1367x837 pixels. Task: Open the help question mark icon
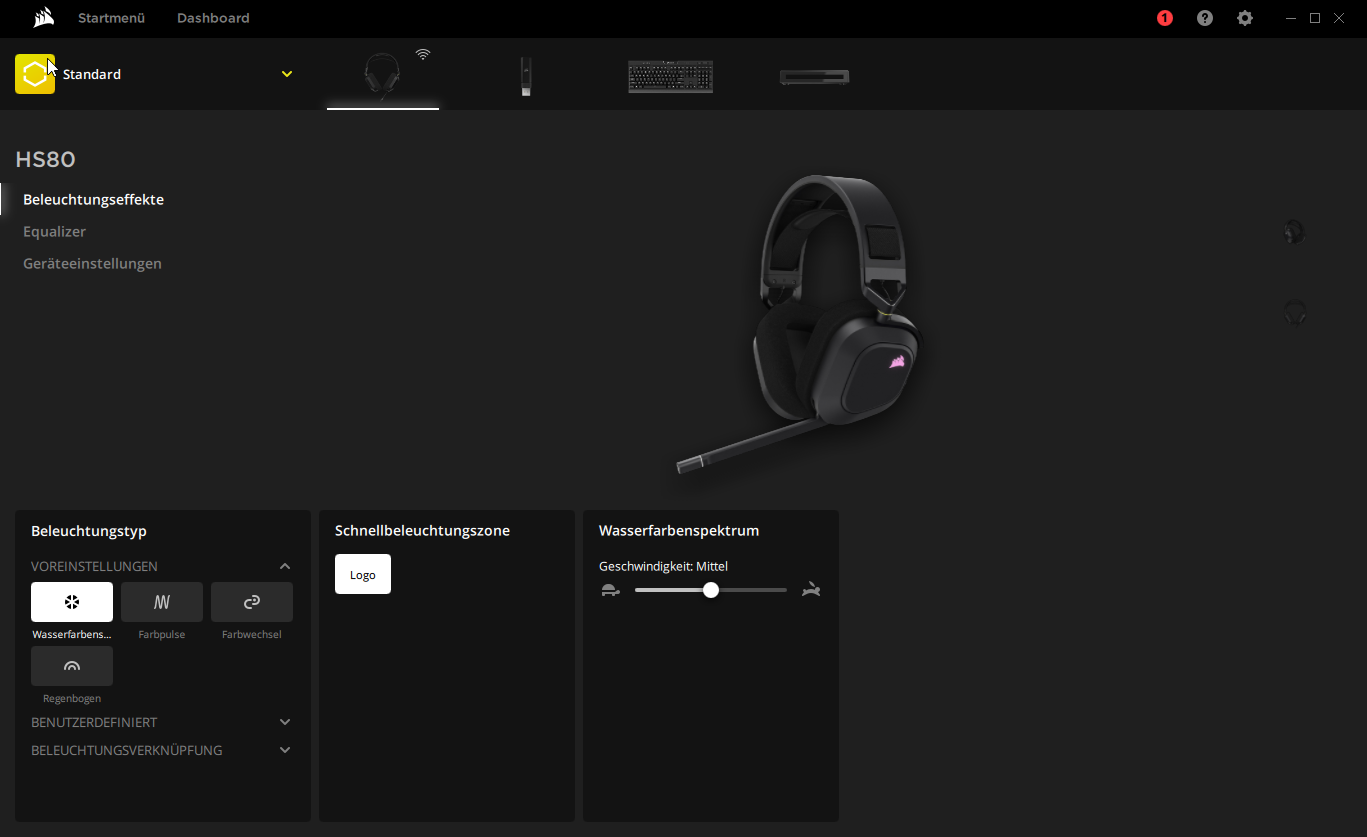(x=1205, y=18)
